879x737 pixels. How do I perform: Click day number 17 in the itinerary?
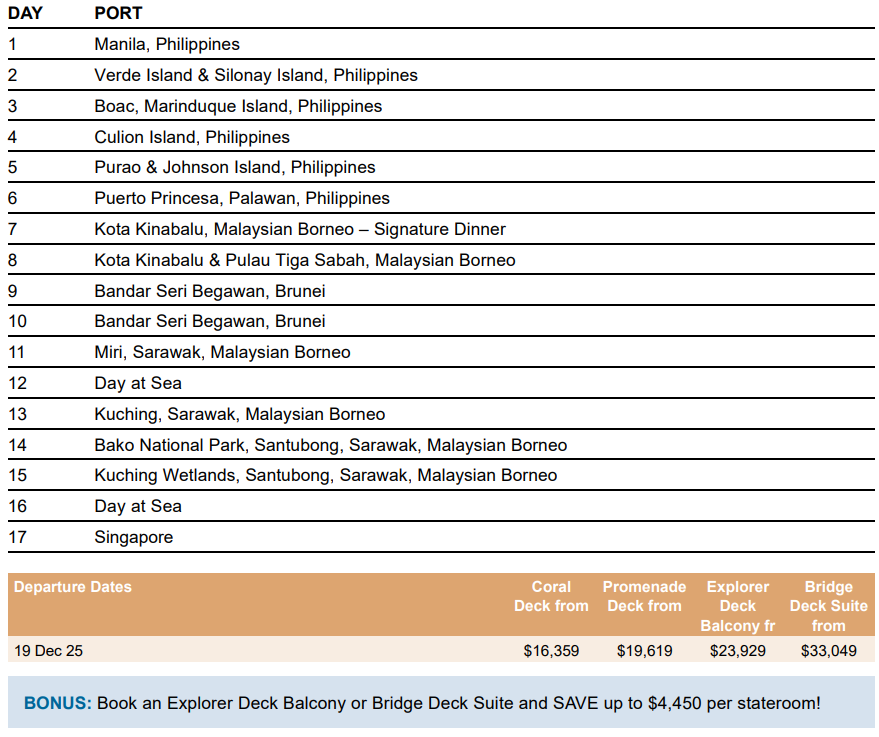(x=17, y=537)
